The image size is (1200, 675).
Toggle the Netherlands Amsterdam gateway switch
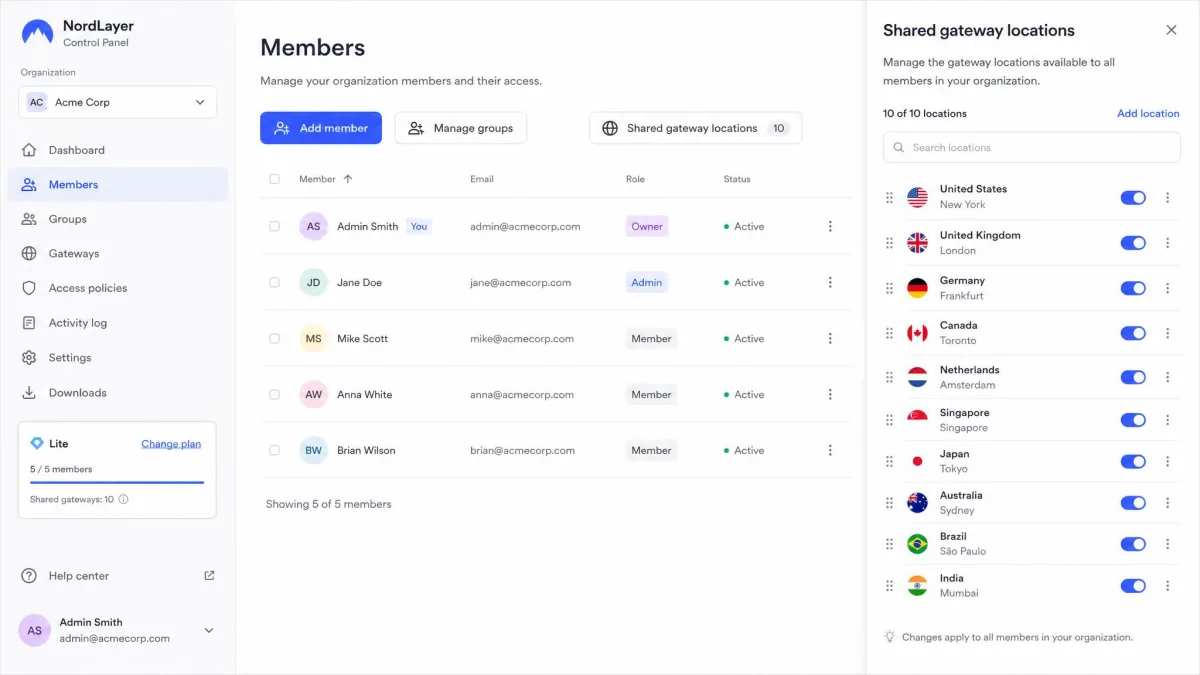[1133, 378]
